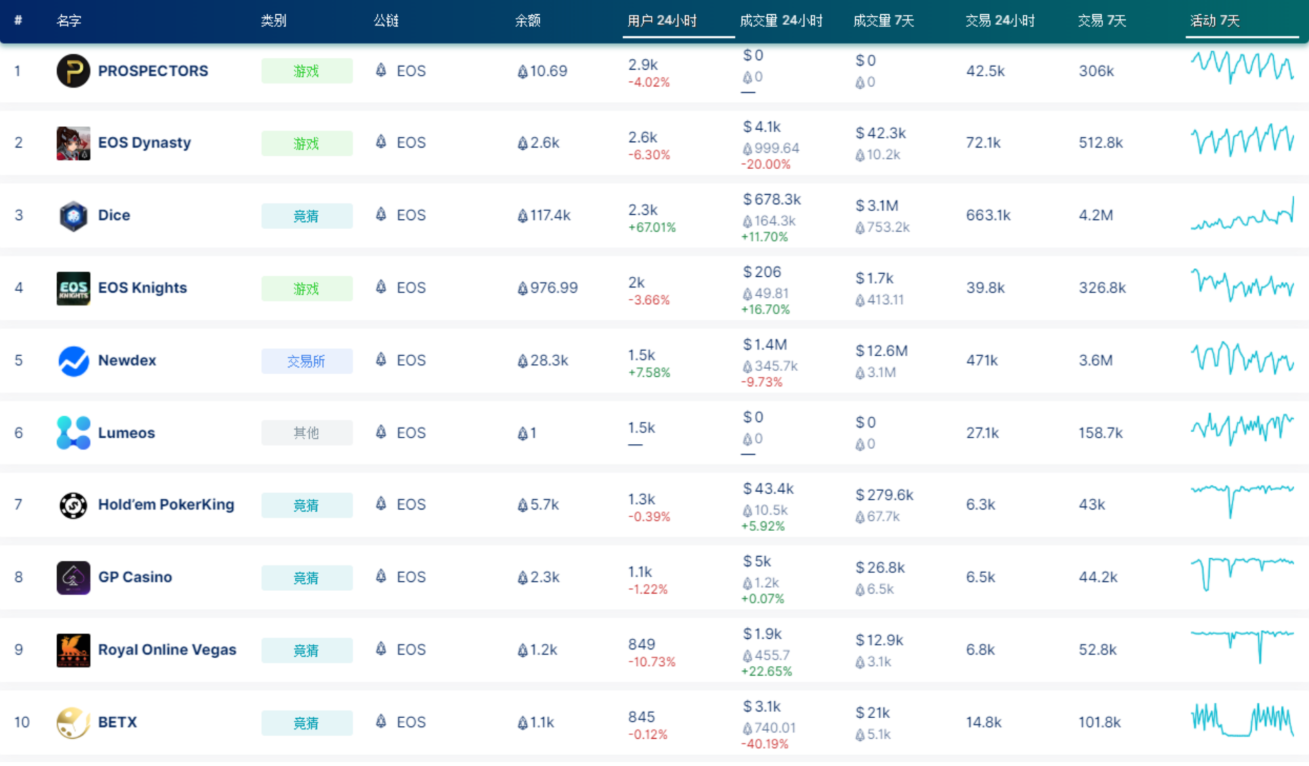This screenshot has height=766, width=1309.
Task: Open the Newdex logo icon
Action: tap(73, 360)
